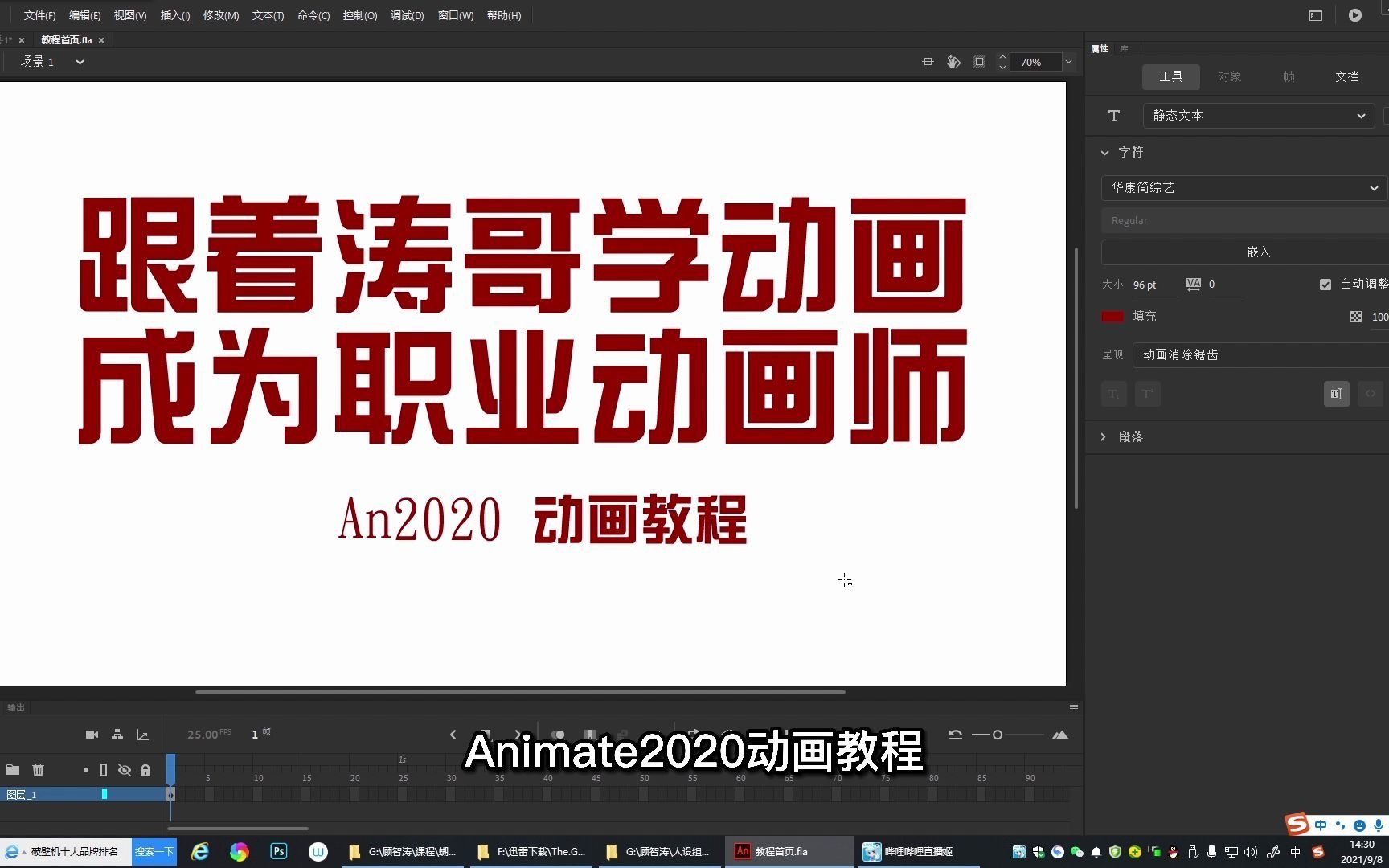Click the render as HTML icon
1389x868 pixels.
click(x=1371, y=394)
